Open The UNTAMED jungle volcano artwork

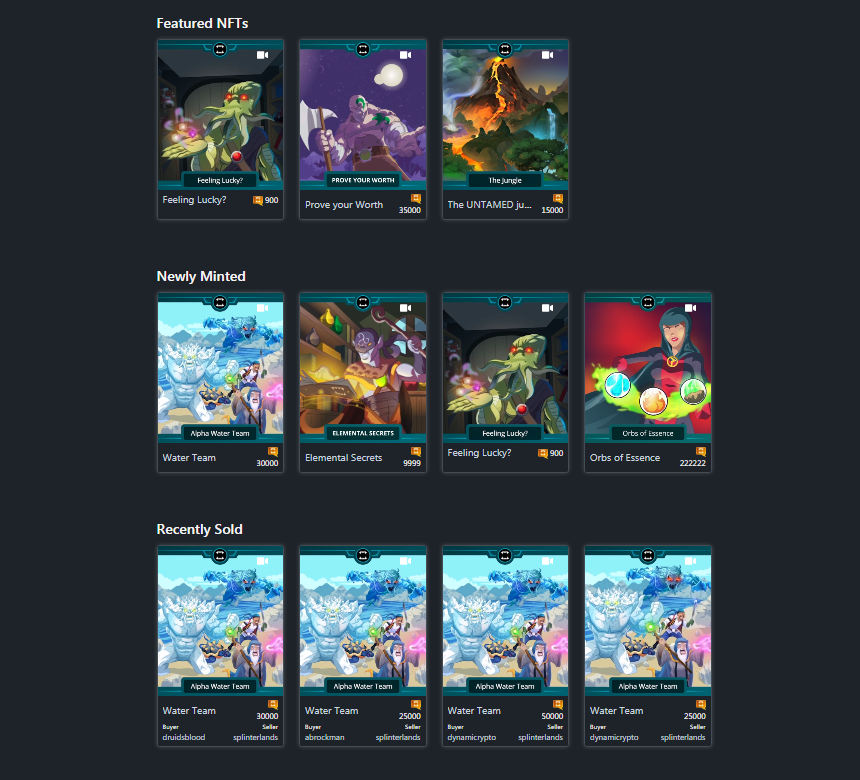click(505, 115)
